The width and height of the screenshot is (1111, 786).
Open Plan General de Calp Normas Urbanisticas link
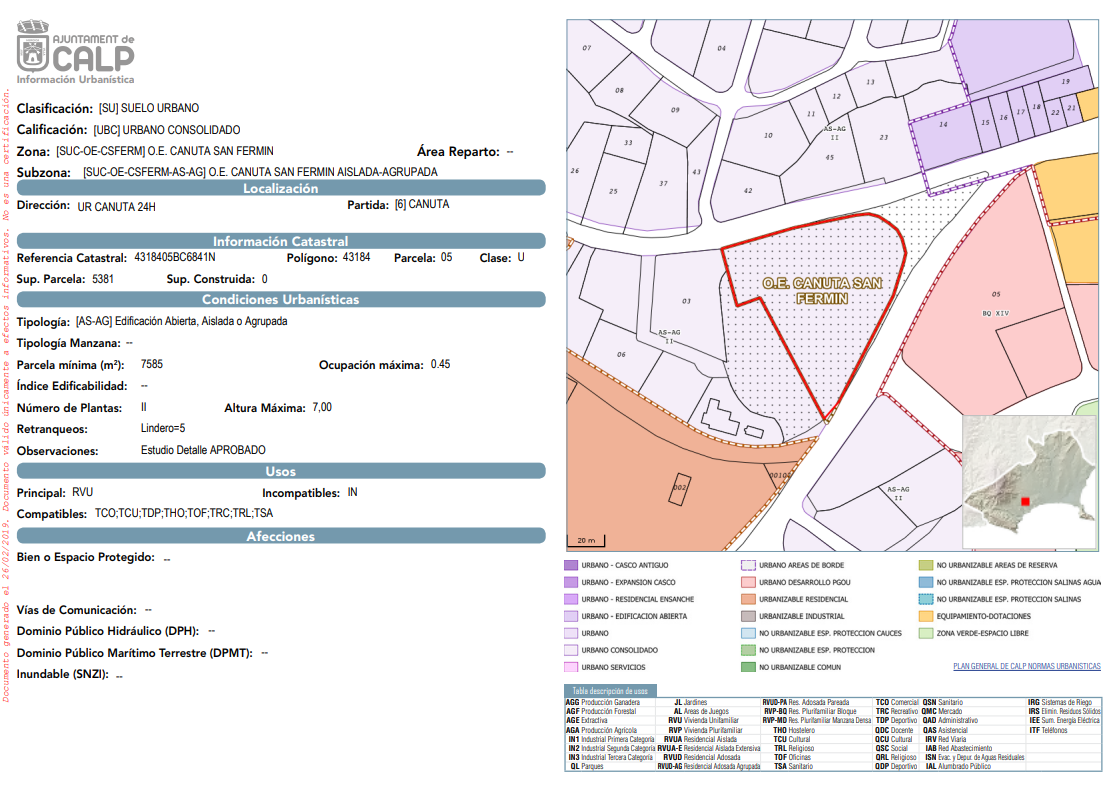(1026, 666)
